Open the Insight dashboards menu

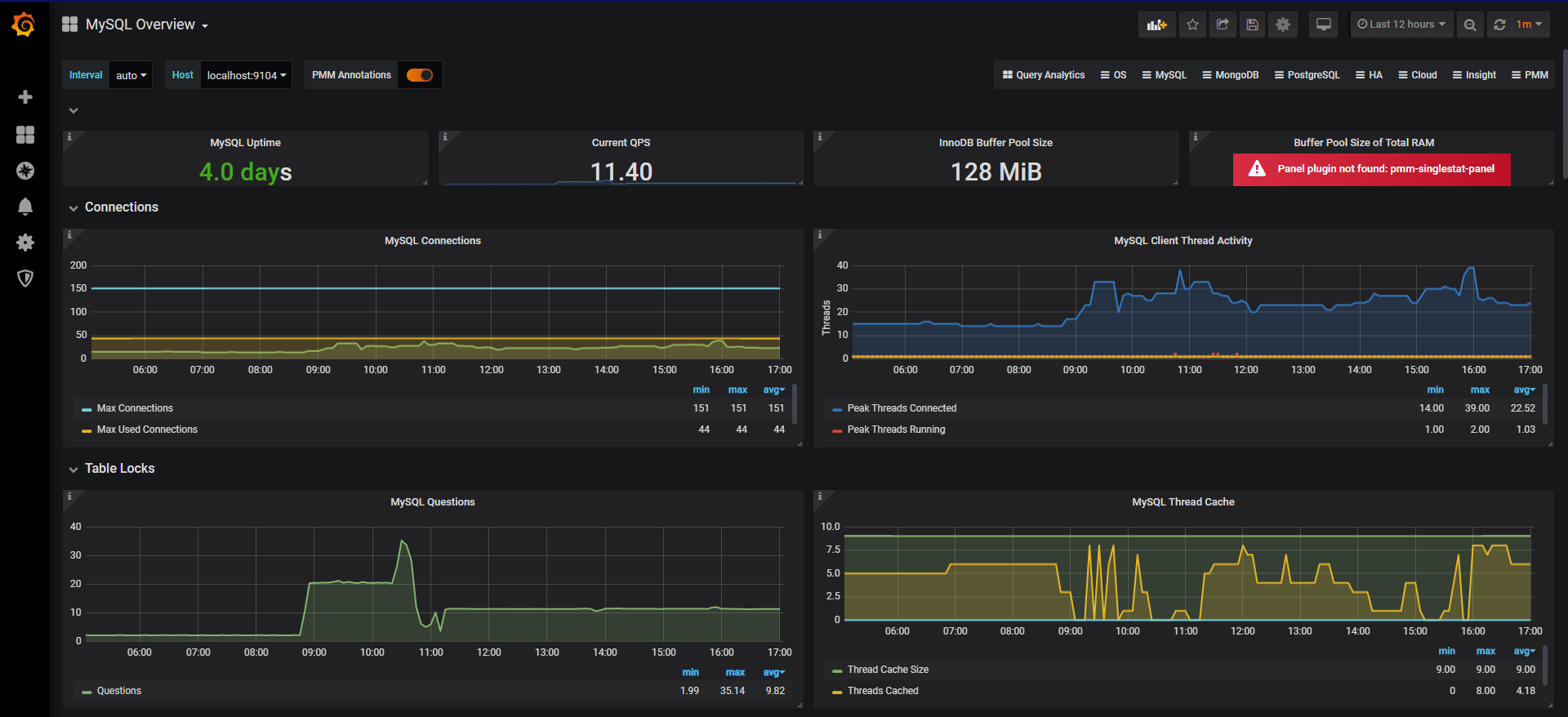(1474, 75)
